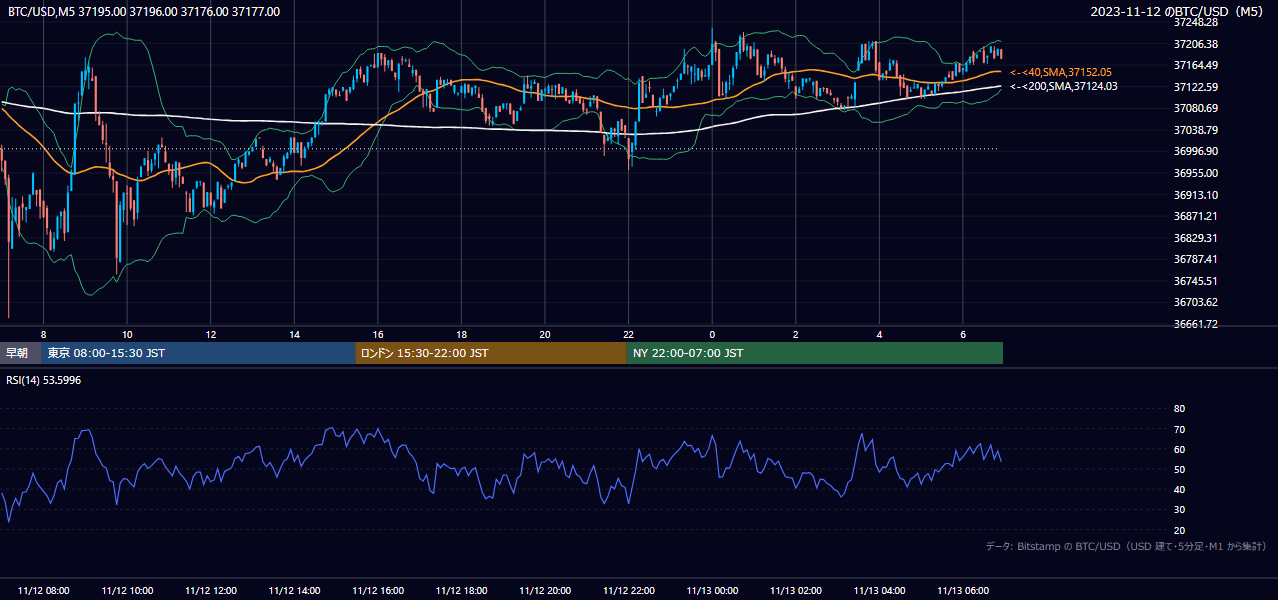Click the 11/13 06:00 time label
Viewport: 1278px width, 600px height.
[x=963, y=591]
